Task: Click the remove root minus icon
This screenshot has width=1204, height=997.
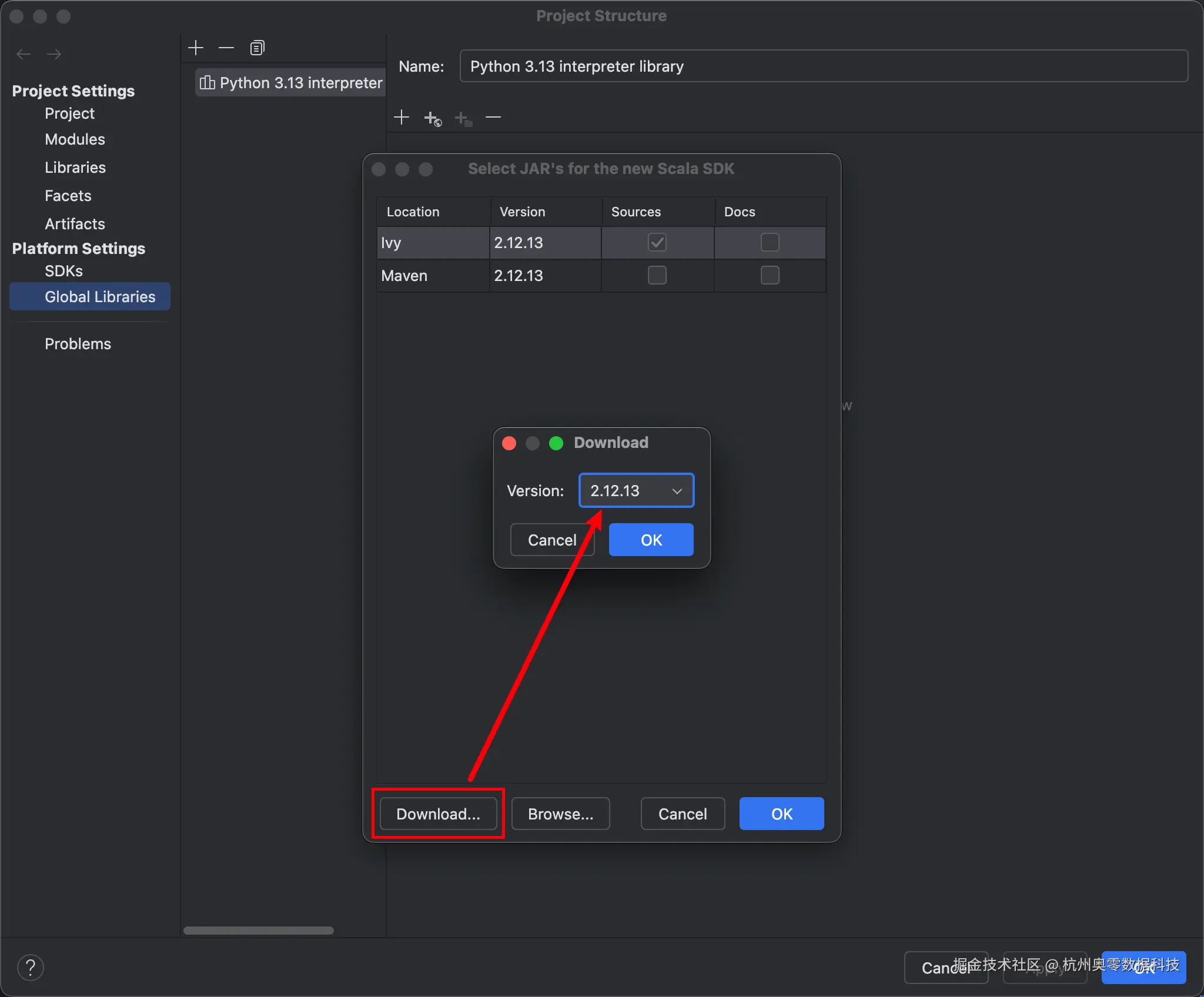Action: pyautogui.click(x=493, y=118)
